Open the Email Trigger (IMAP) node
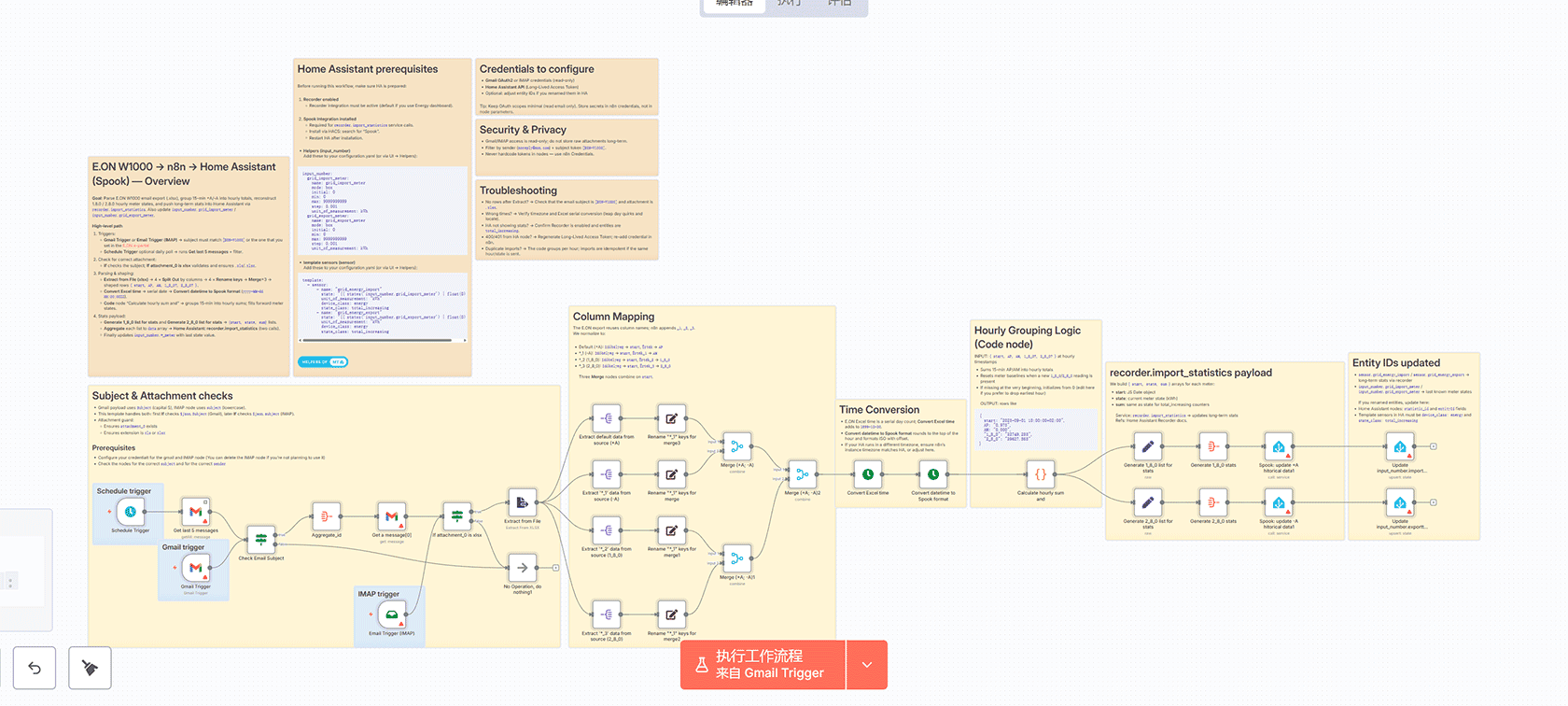This screenshot has width=1568, height=706. 391,614
